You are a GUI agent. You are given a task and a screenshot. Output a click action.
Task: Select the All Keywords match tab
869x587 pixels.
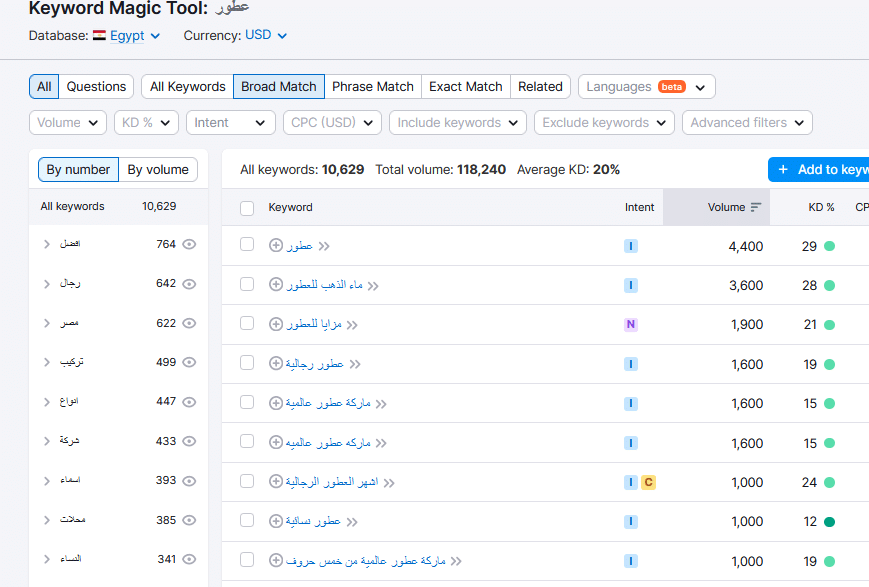point(187,87)
